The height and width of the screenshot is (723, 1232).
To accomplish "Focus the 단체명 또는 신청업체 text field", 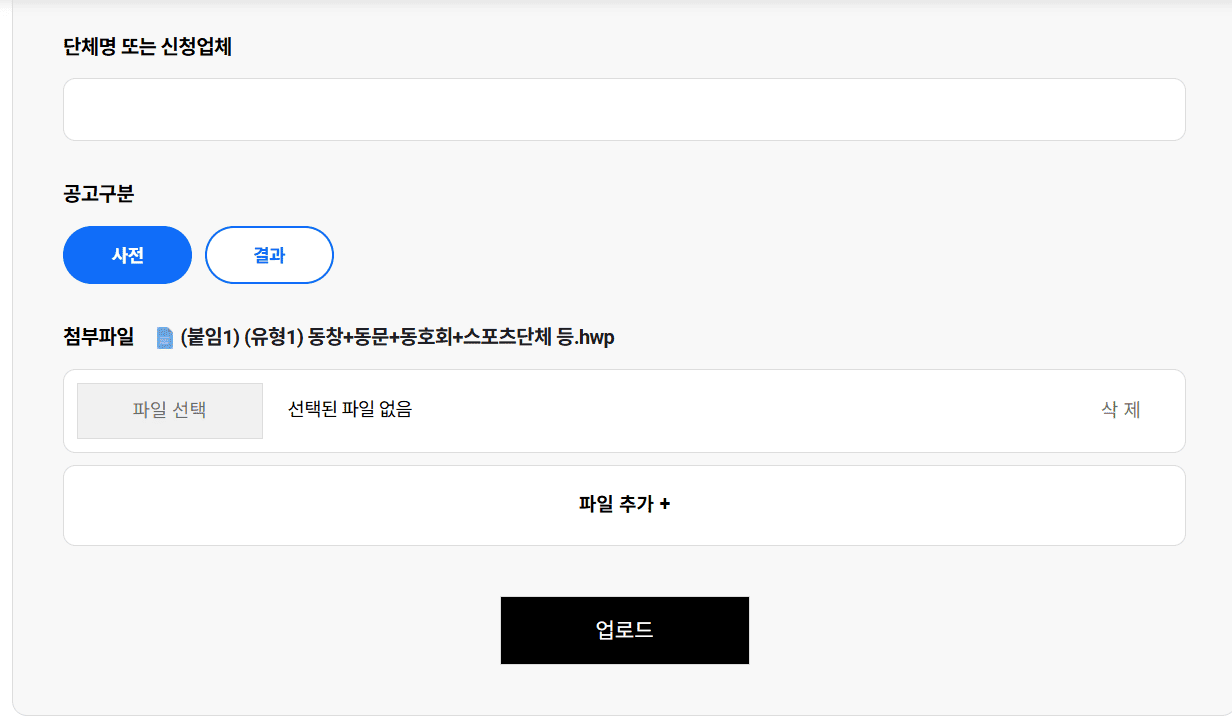I will pyautogui.click(x=624, y=109).
